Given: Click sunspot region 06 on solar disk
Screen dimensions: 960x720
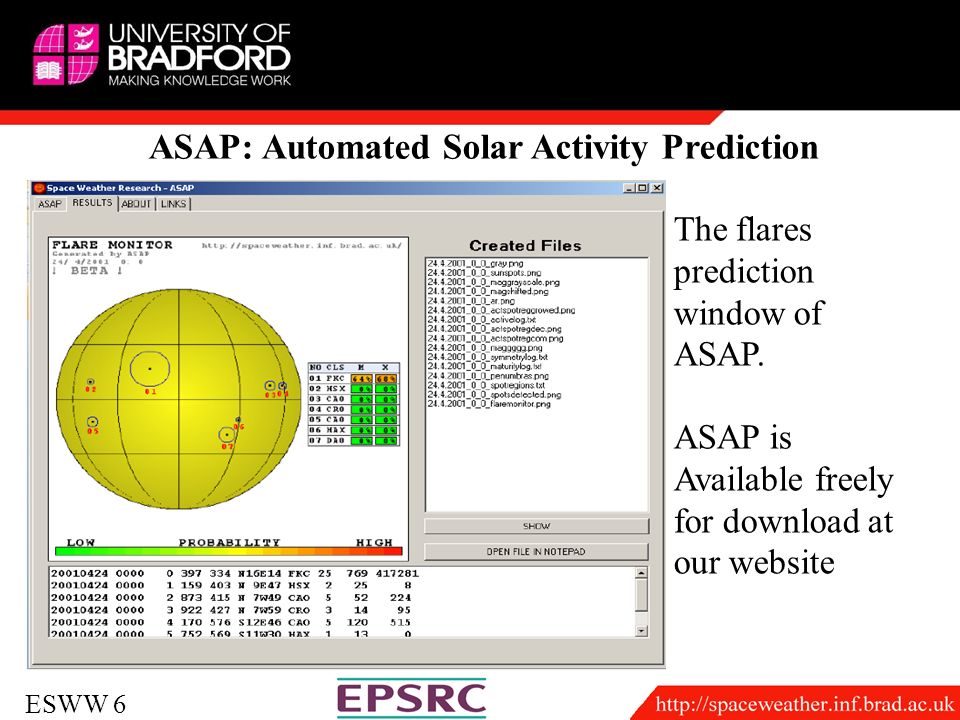Looking at the screenshot, I should coord(238,420).
